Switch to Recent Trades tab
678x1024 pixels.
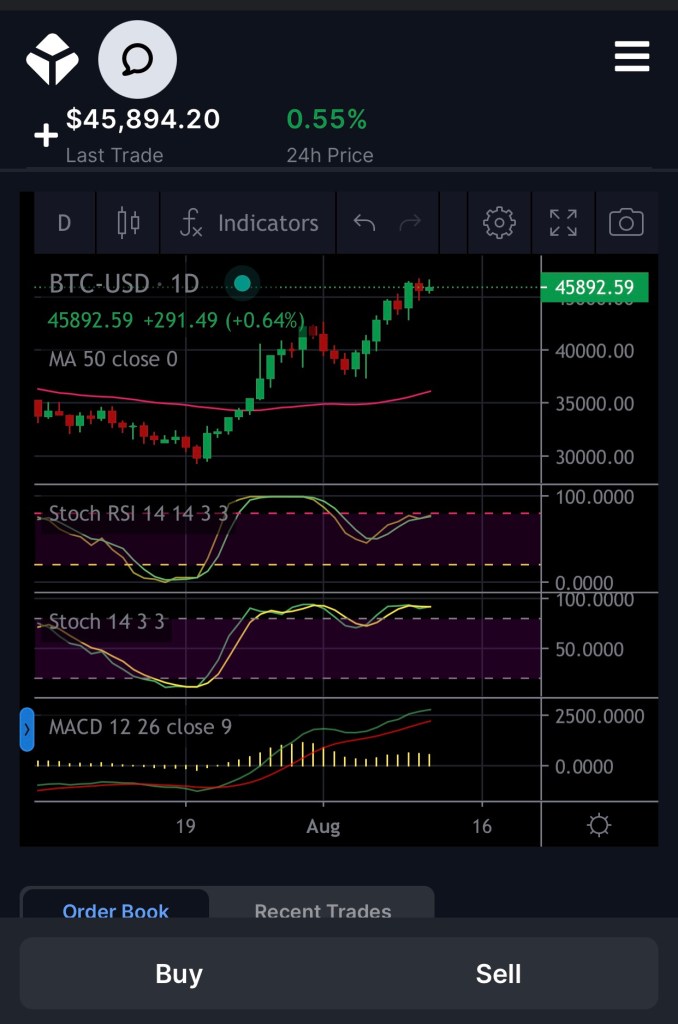pyautogui.click(x=322, y=908)
